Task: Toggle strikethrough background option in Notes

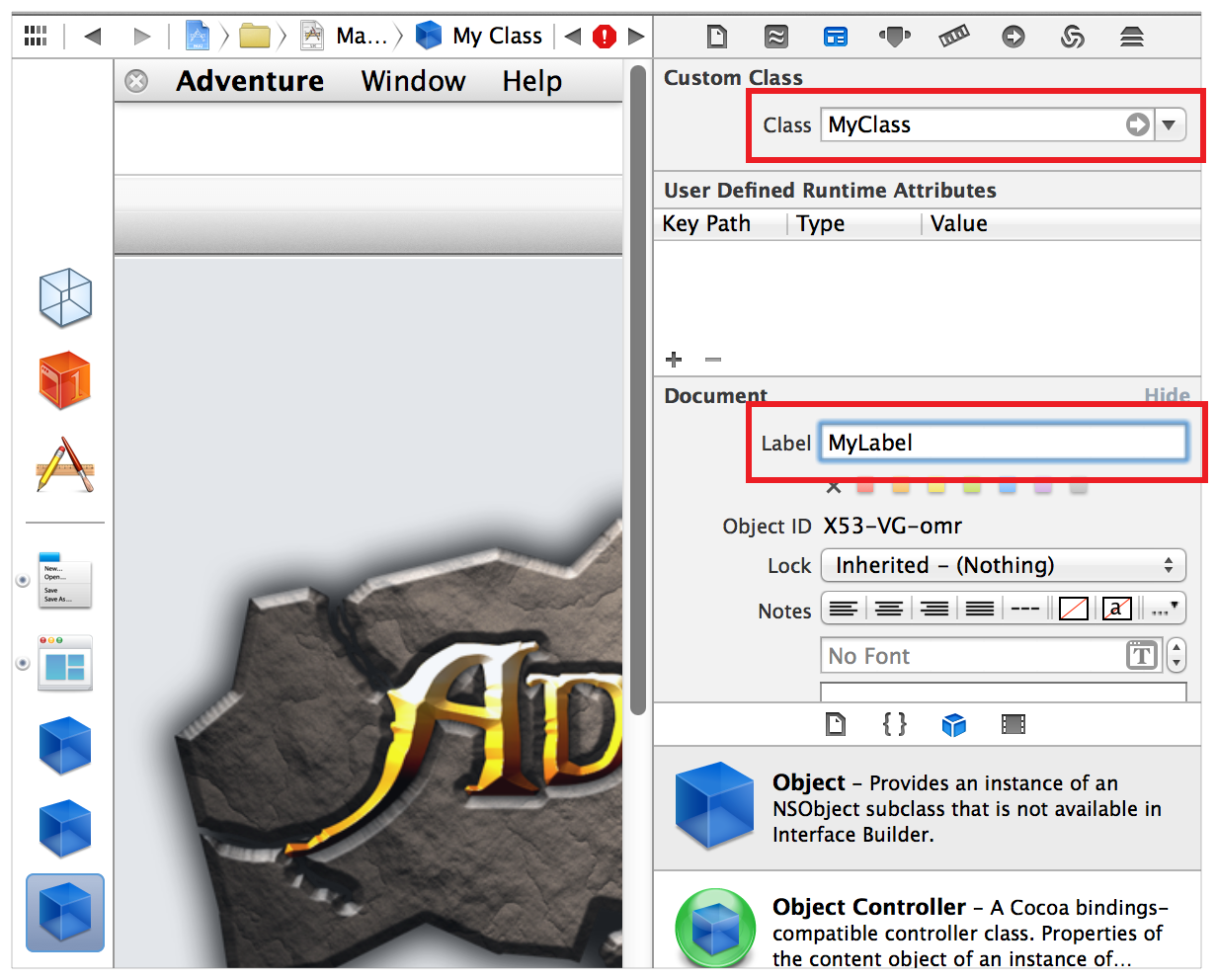Action: (1071, 609)
